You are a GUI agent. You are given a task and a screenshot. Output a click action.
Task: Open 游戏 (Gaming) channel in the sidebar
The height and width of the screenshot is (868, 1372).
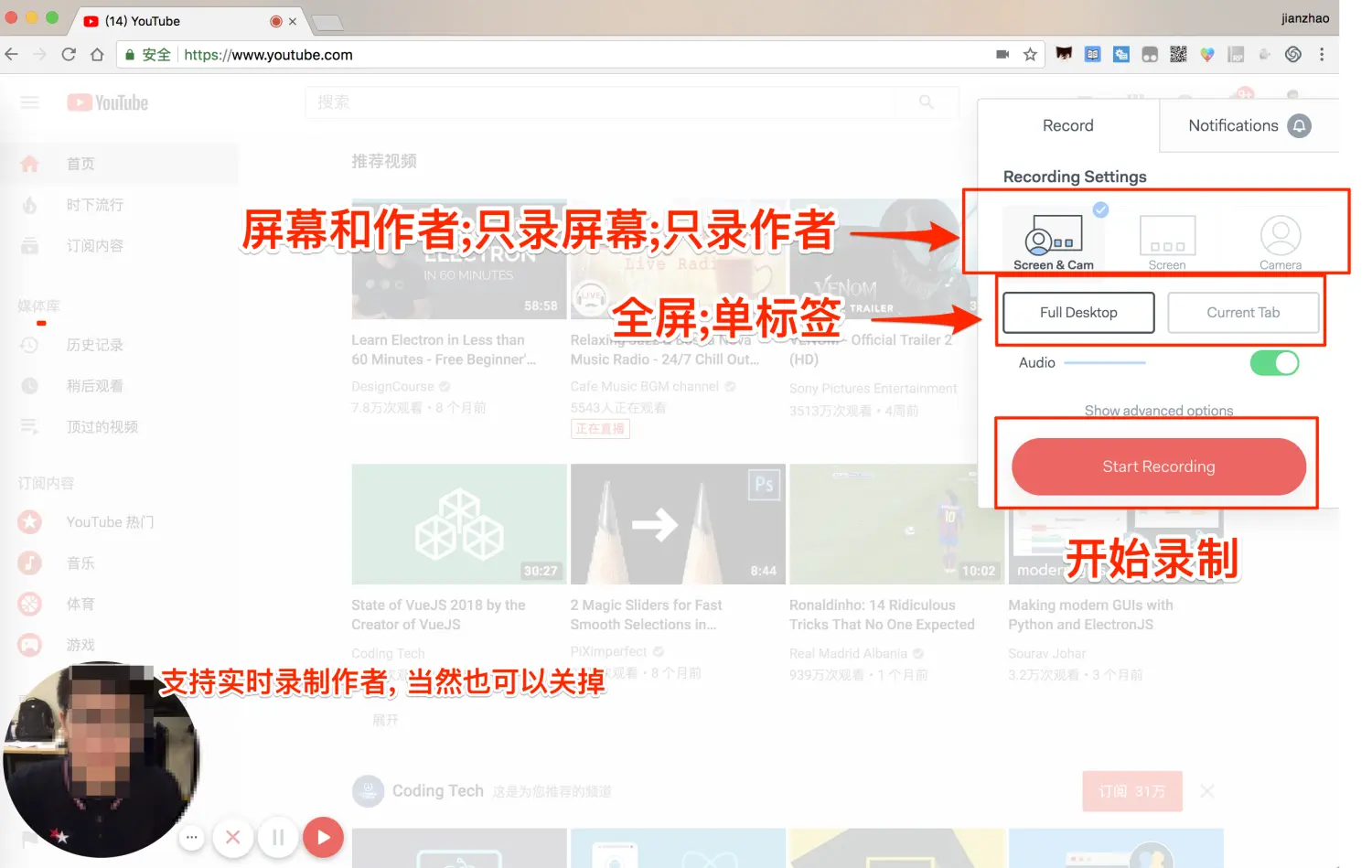[80, 645]
